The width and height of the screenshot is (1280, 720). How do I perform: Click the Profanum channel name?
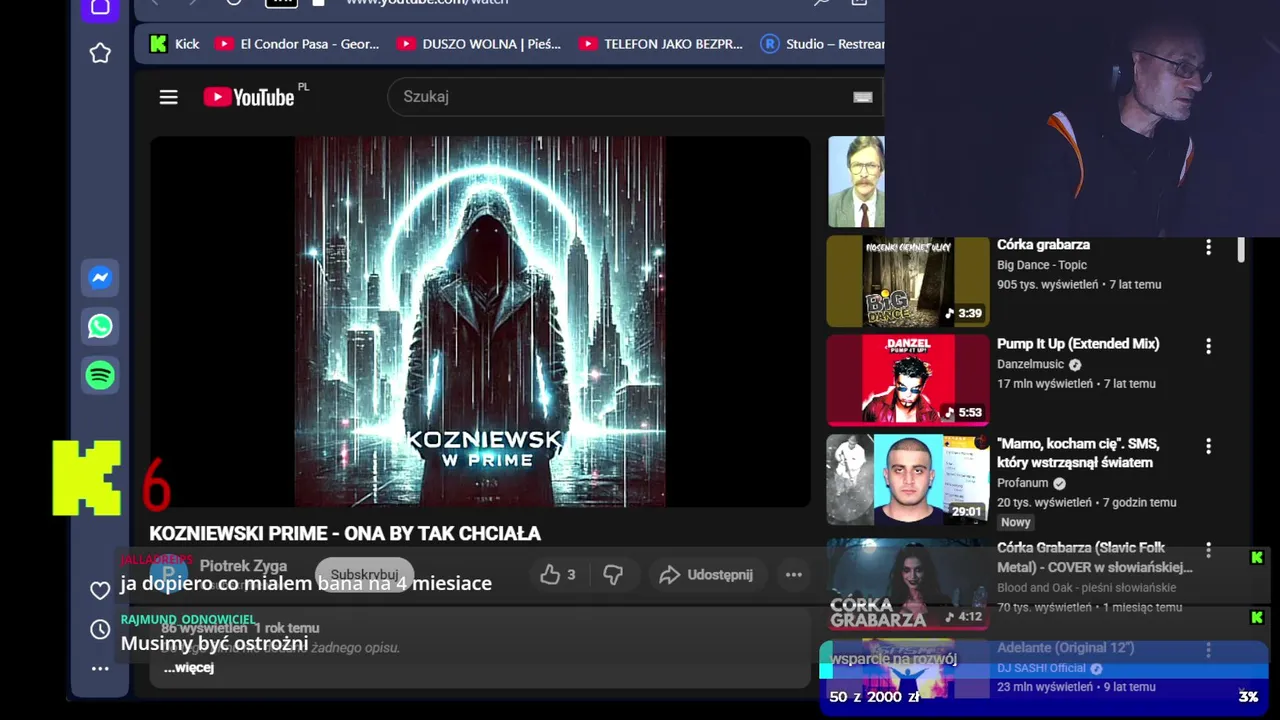tap(1022, 483)
